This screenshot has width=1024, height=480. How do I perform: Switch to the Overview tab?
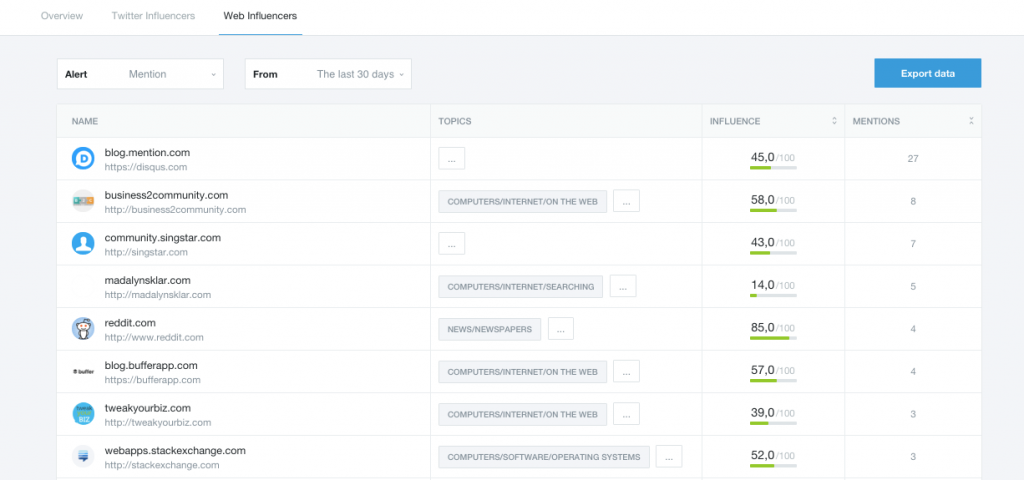point(62,16)
